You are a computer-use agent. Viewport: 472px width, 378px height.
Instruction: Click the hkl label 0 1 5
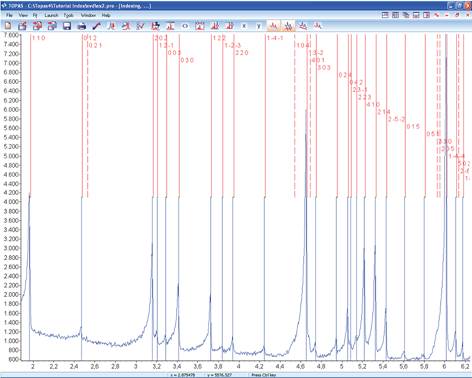[413, 127]
